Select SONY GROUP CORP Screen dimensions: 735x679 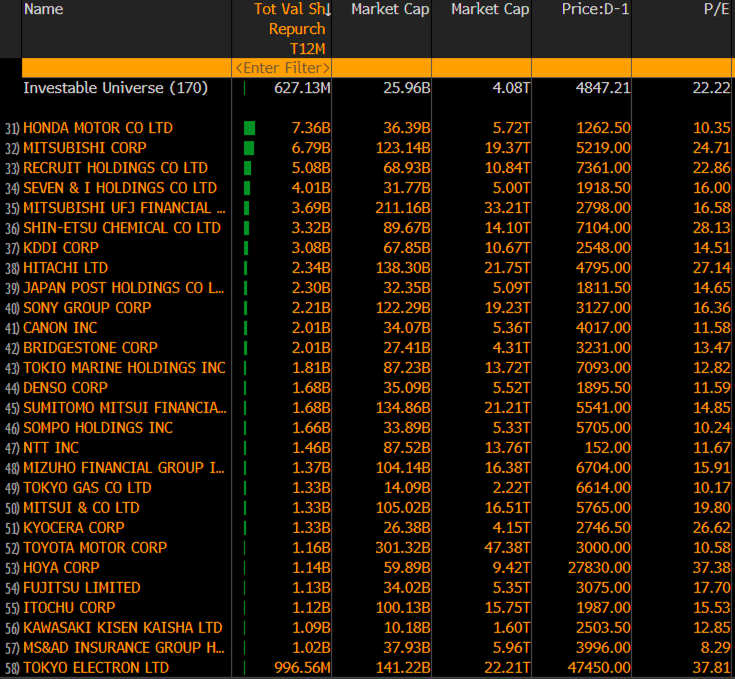pyautogui.click(x=87, y=307)
